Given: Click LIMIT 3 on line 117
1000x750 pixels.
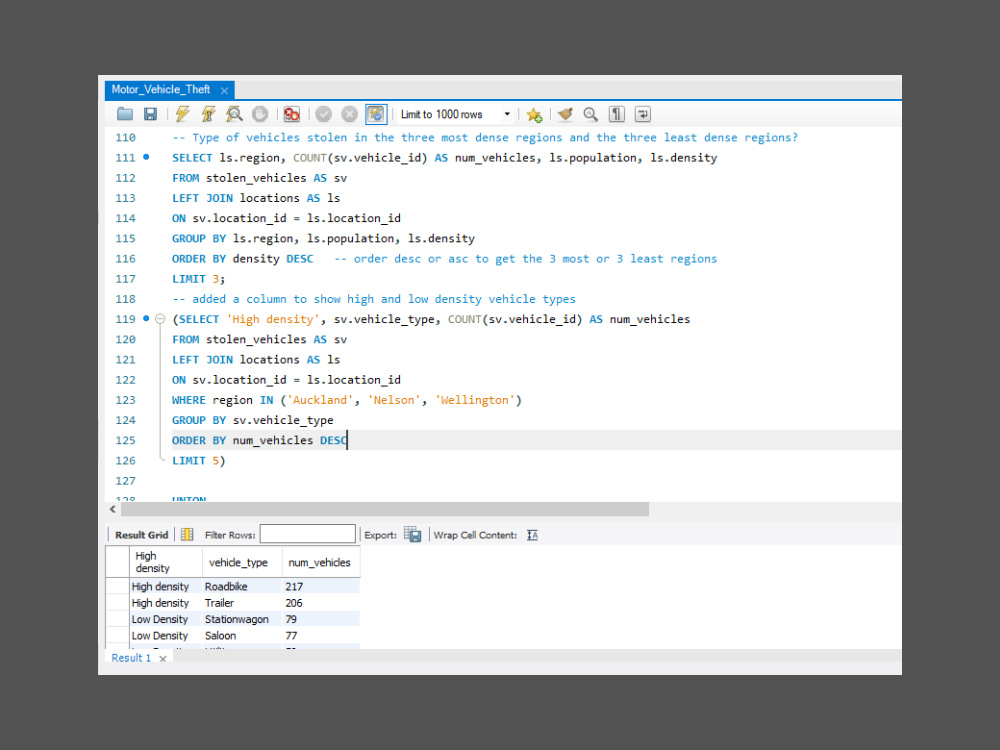Looking at the screenshot, I should click(x=198, y=279).
